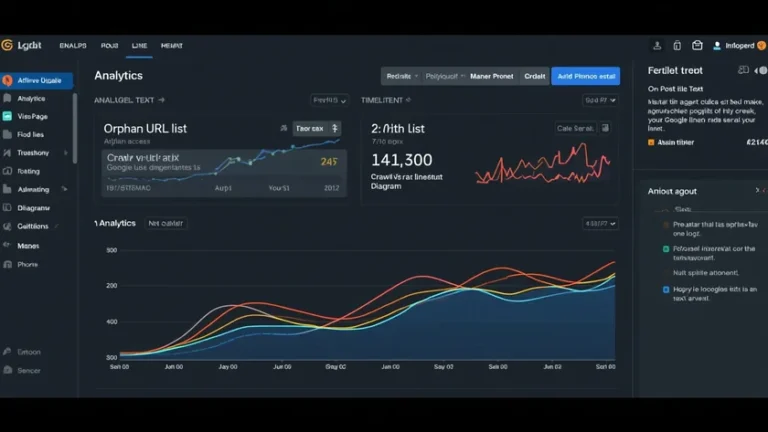This screenshot has height=432, width=768.
Task: Expand the Troeshony sidebar item arrow
Action: [x=66, y=153]
